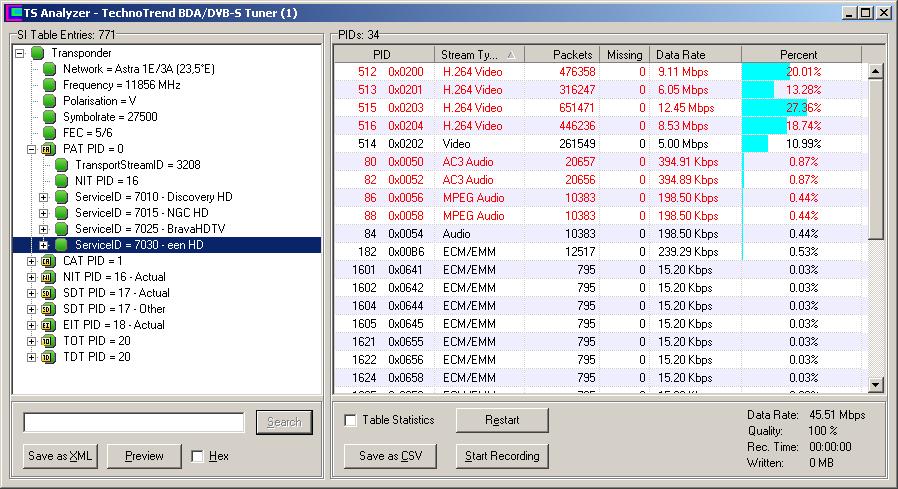This screenshot has height=489, width=898.
Task: Click the BravaHDTV service icon
Action: point(62,230)
